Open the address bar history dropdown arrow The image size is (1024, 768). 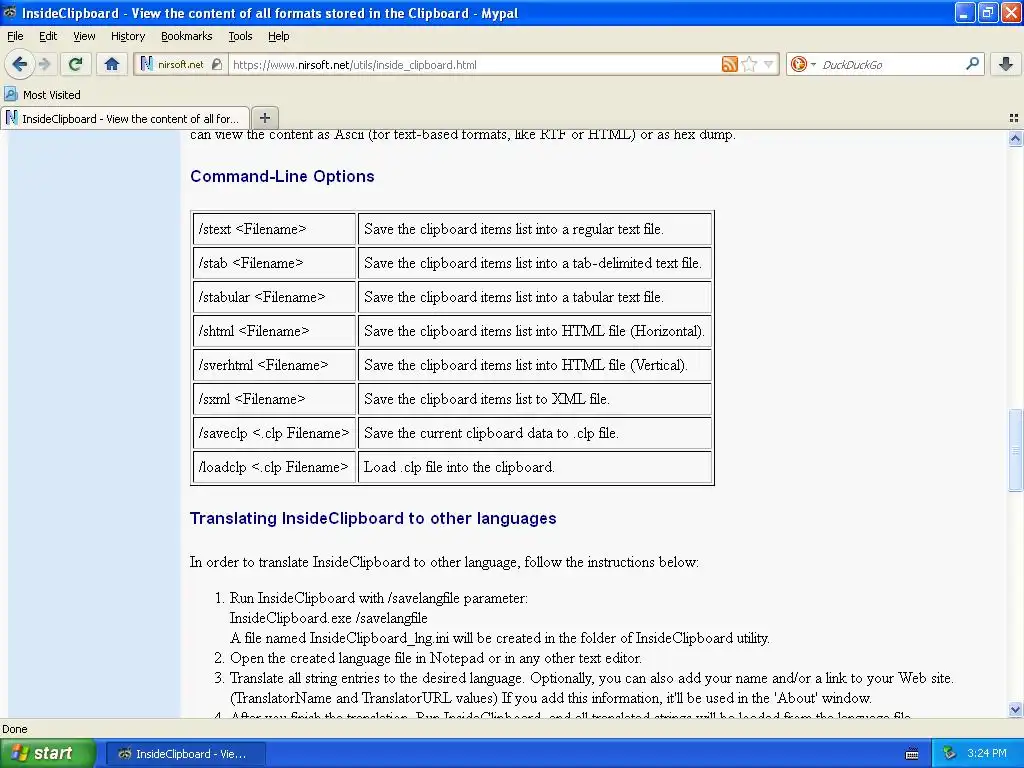pyautogui.click(x=769, y=64)
